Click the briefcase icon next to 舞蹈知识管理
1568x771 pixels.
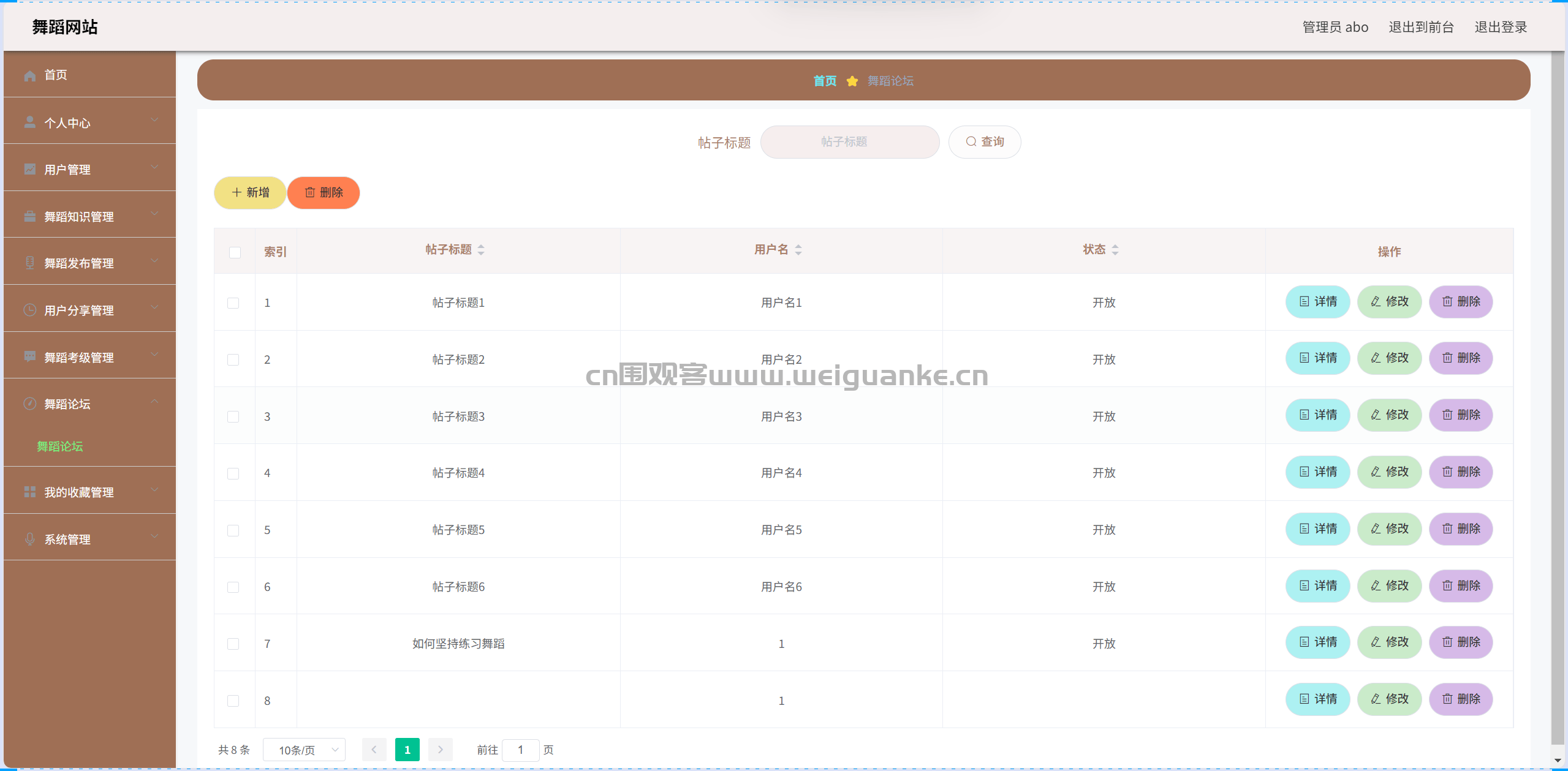click(x=29, y=216)
